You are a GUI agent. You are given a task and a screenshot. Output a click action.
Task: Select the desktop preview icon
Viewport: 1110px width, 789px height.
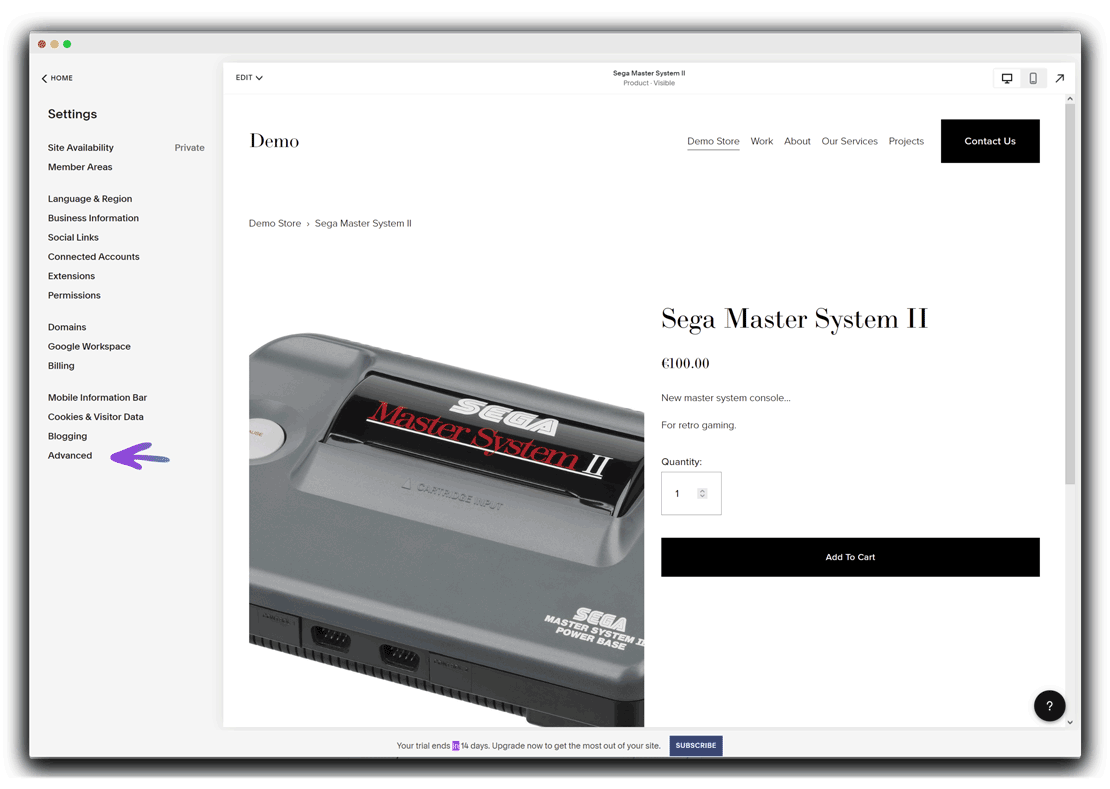tap(1007, 78)
